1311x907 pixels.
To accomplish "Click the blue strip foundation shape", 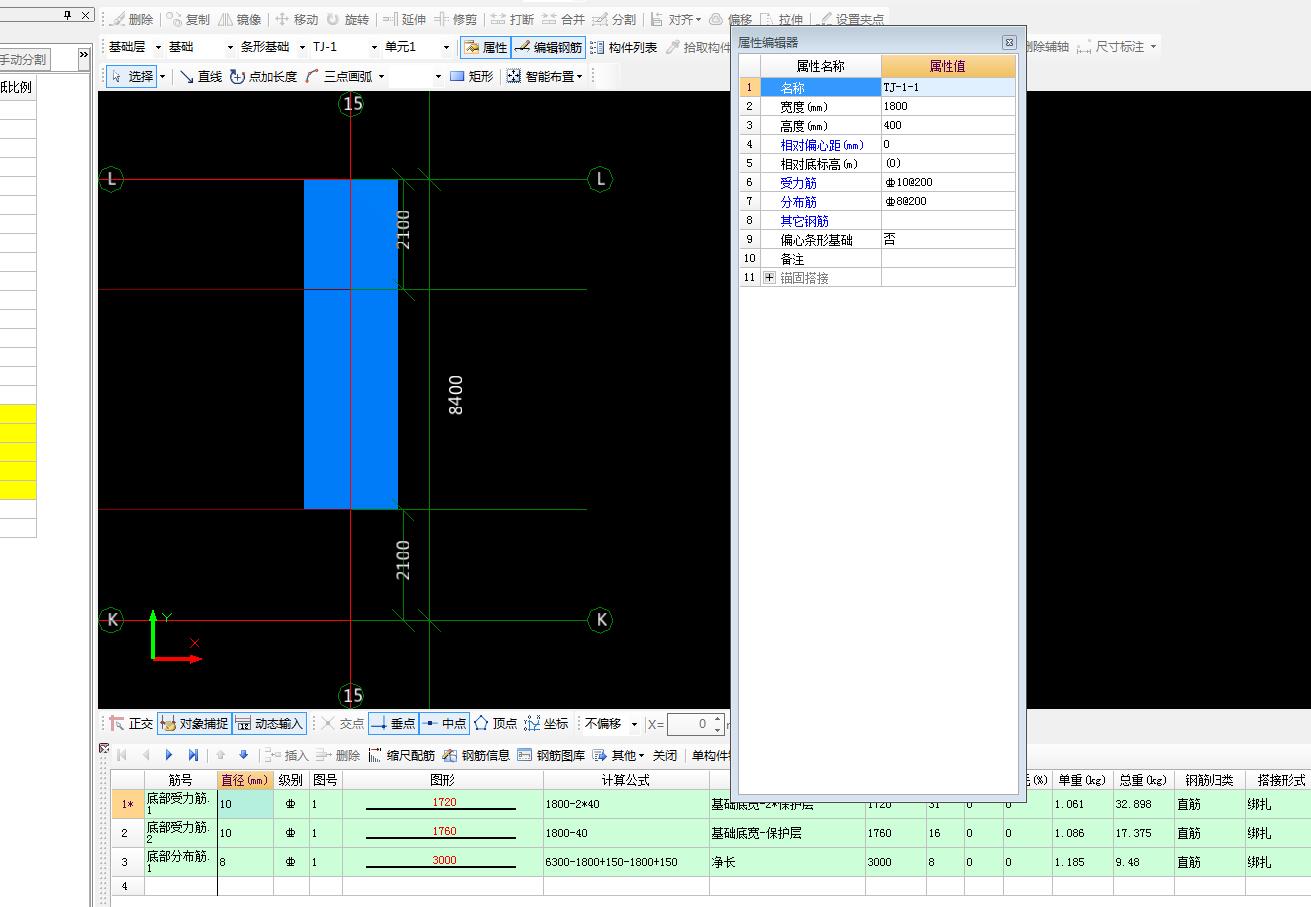I will point(351,344).
